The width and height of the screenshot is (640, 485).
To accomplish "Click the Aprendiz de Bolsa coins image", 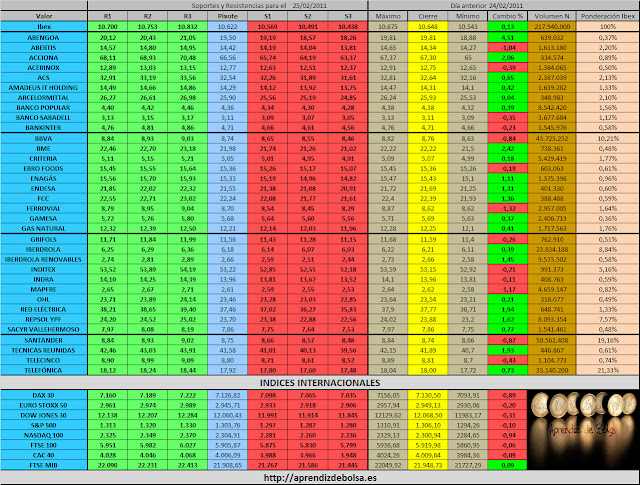I will point(583,430).
